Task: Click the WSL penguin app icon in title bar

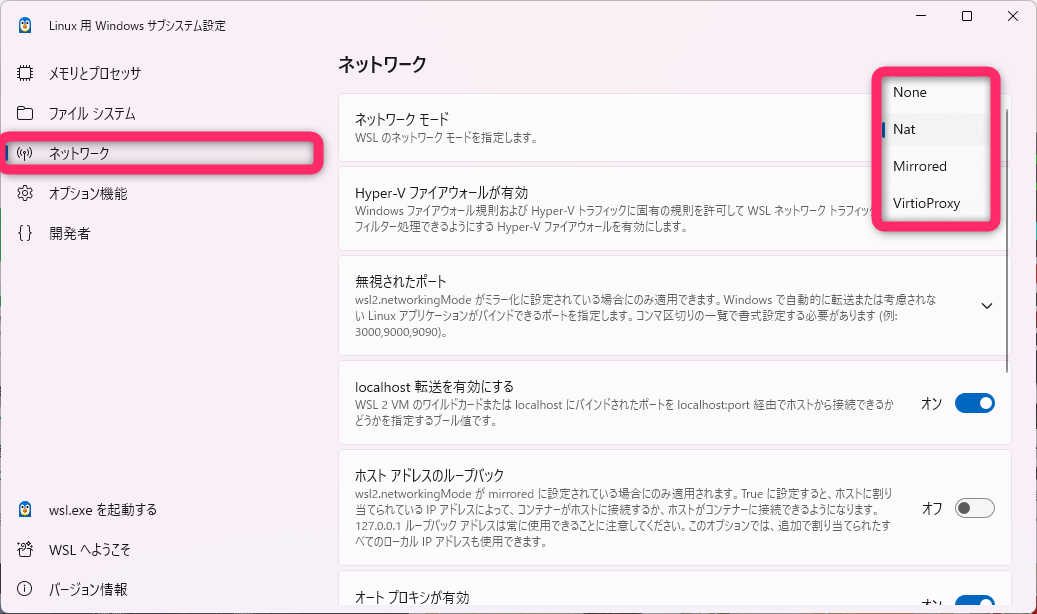Action: (25, 25)
